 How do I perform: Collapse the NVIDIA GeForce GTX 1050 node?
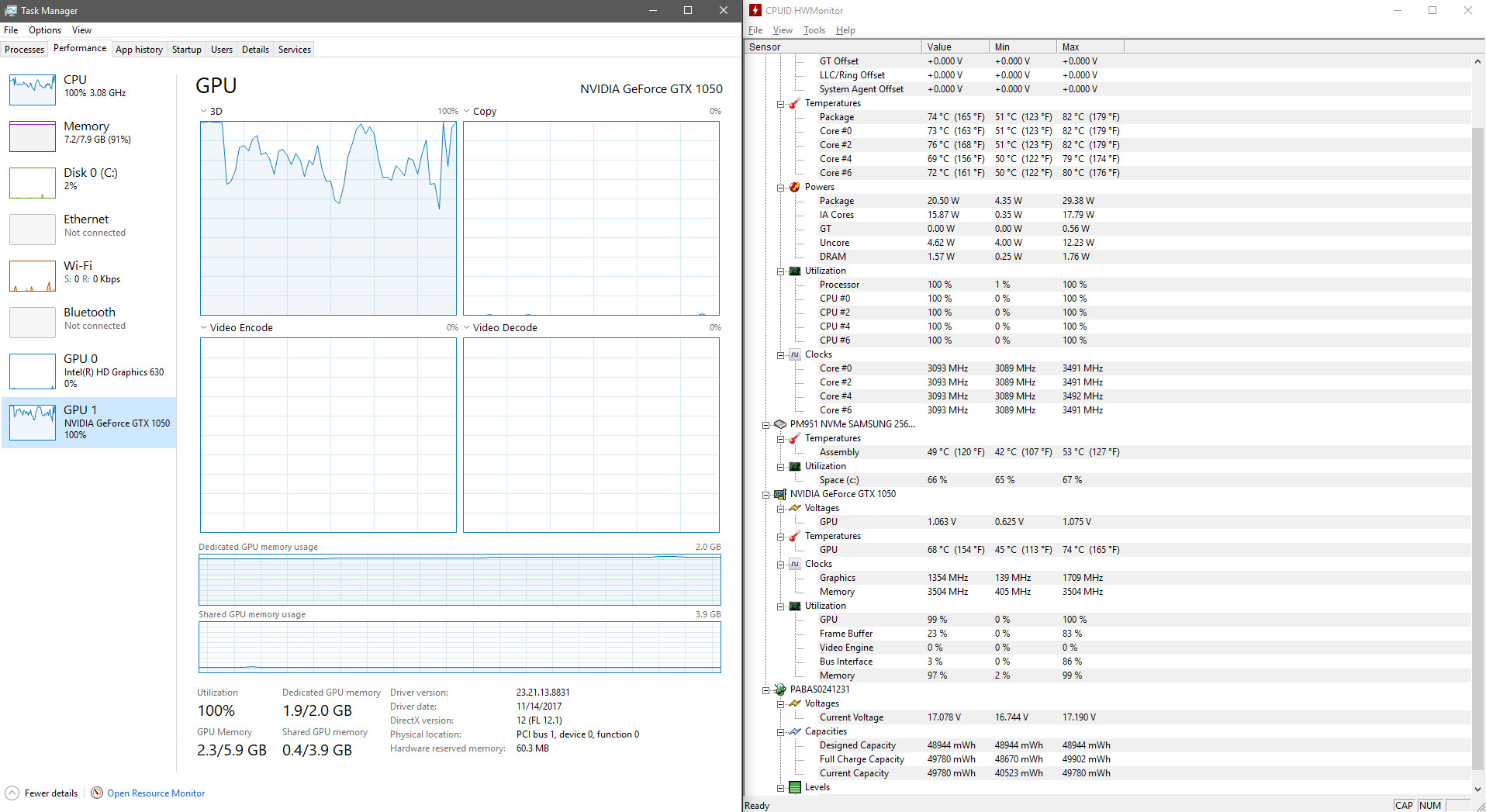tap(765, 494)
